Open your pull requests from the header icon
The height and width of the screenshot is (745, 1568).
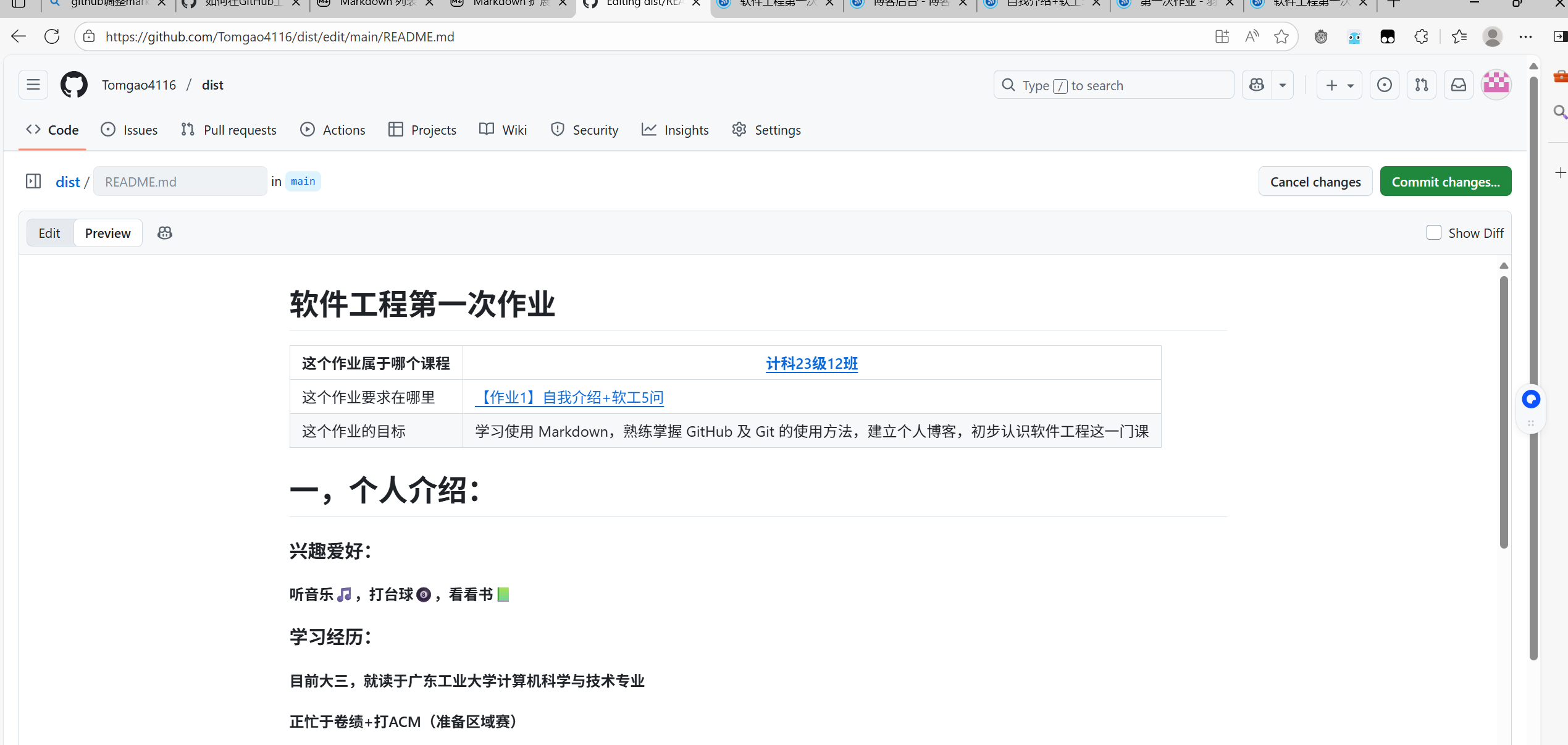[1421, 85]
